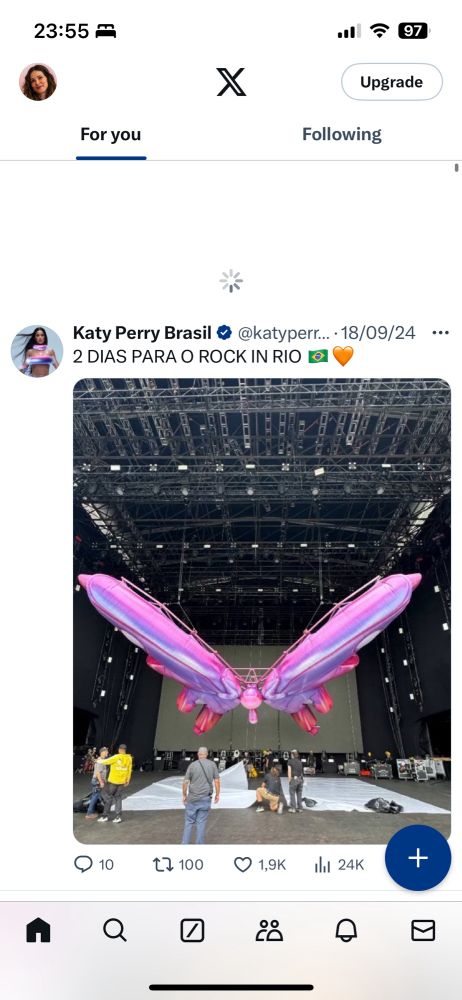Screen dimensions: 462x1000
Task: Reply to the Katy Perry Brasil post
Action: [93, 865]
